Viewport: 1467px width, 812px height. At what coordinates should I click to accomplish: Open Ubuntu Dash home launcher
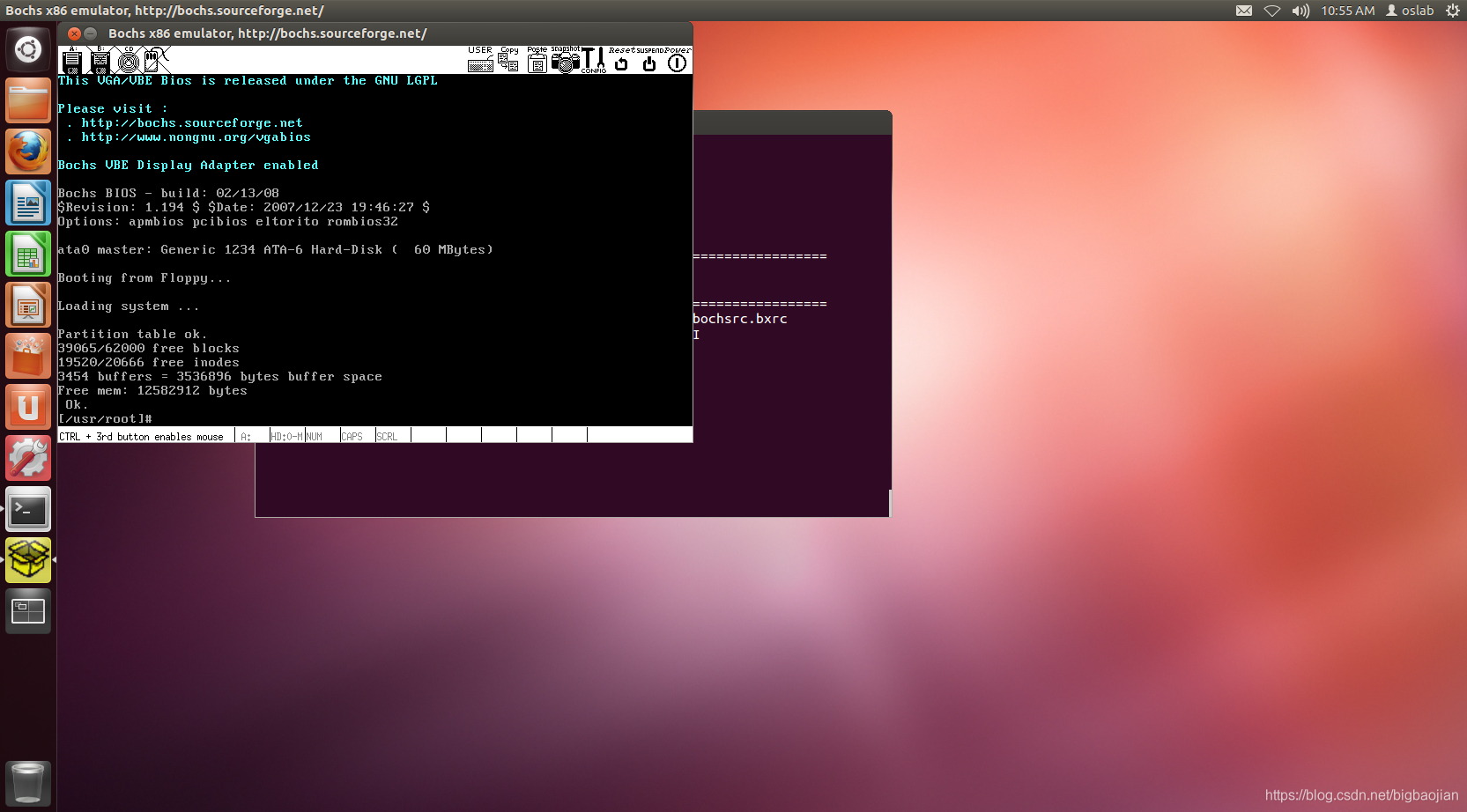28,49
